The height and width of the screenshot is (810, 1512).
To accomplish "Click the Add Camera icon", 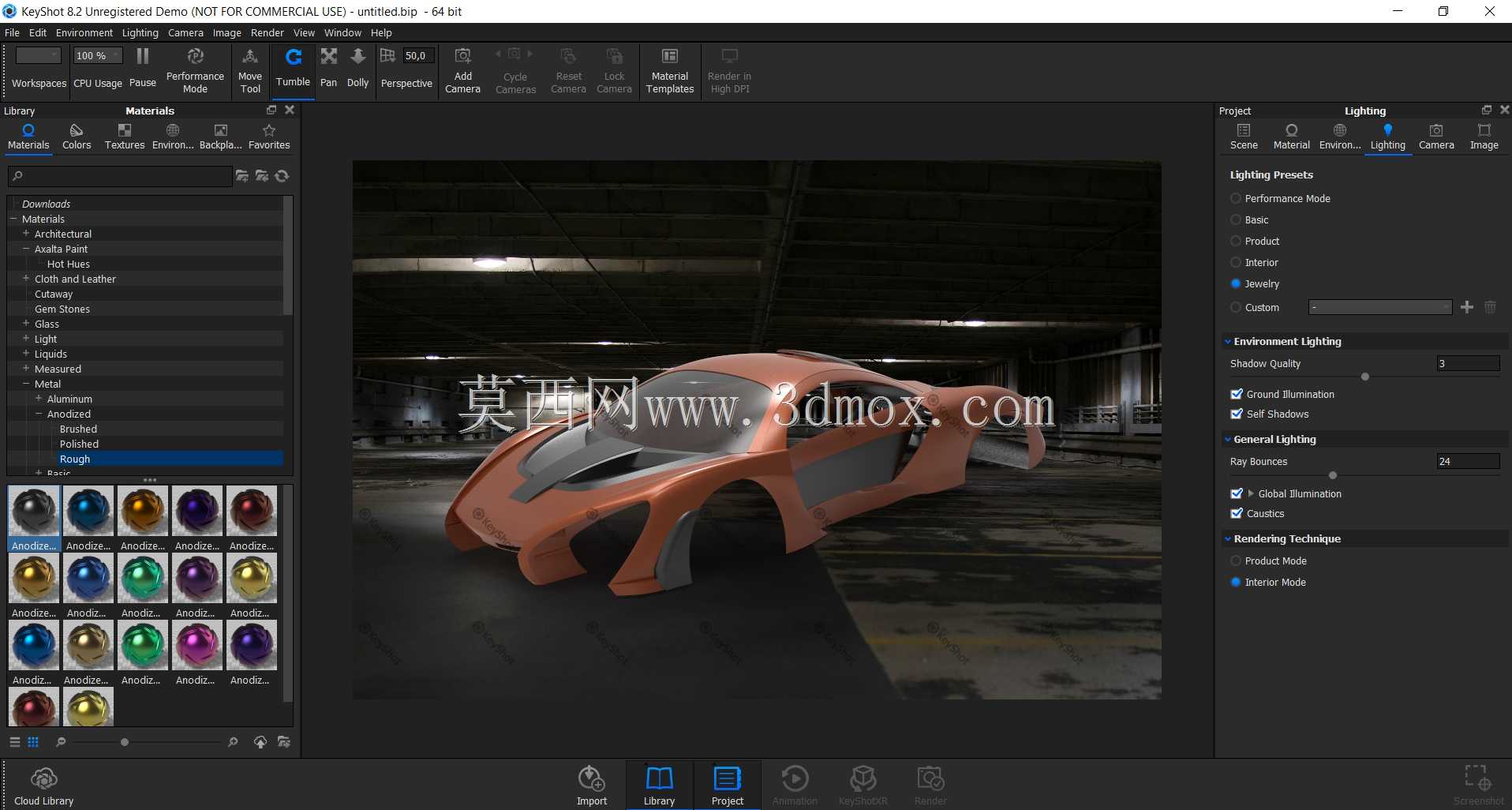I will pos(462,56).
